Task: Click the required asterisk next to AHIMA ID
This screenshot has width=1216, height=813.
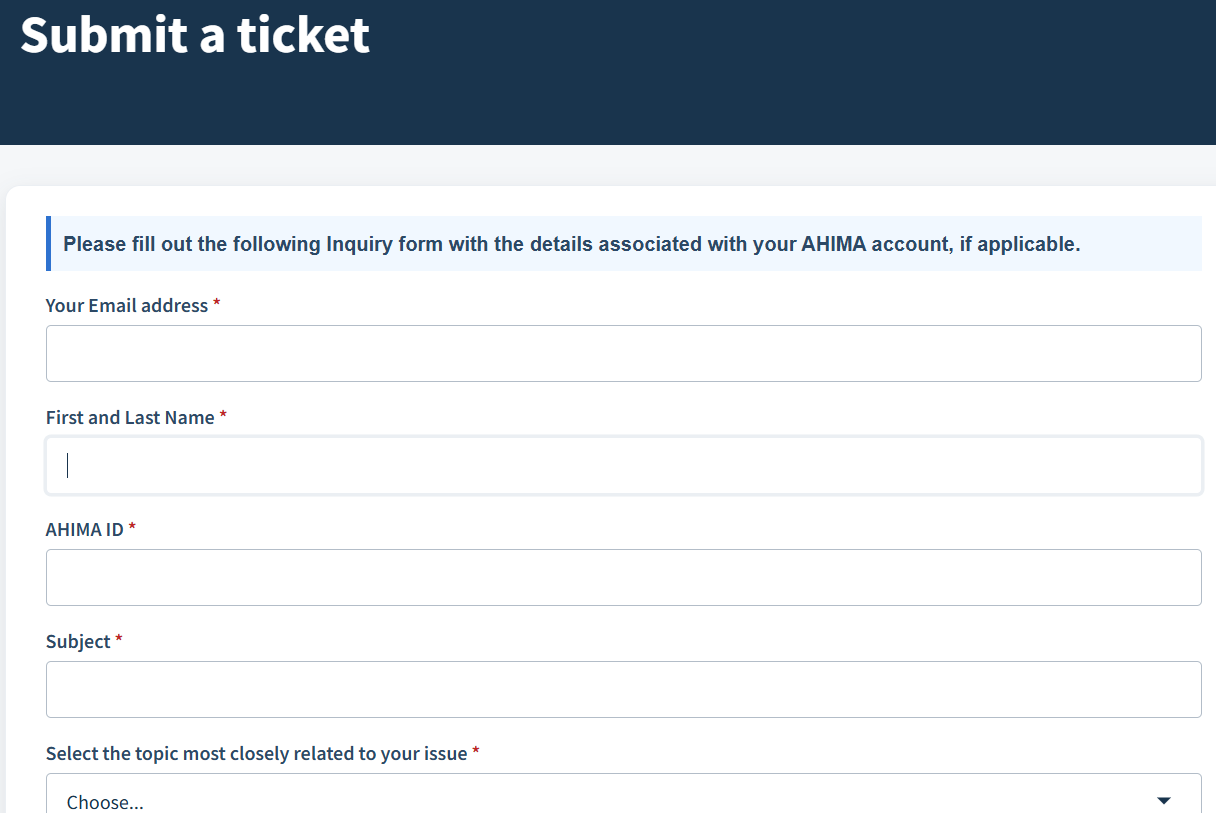Action: (x=132, y=528)
